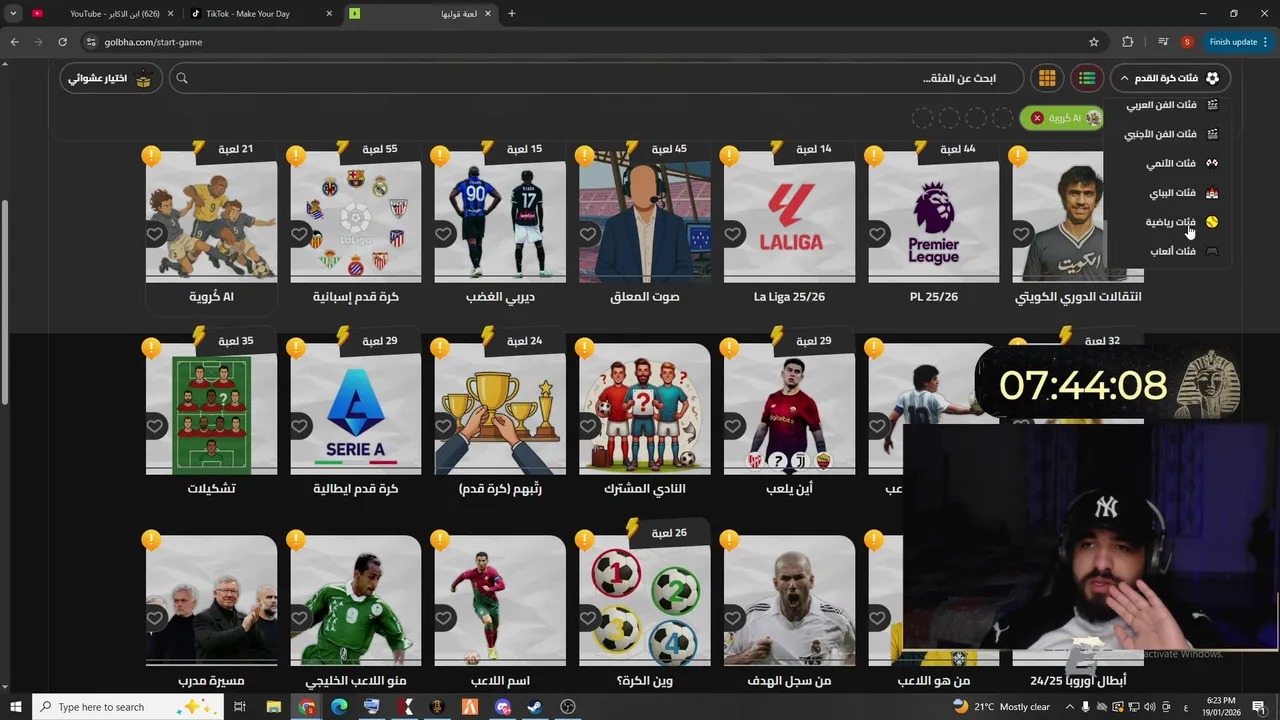Open Steam from taskbar

click(x=535, y=707)
